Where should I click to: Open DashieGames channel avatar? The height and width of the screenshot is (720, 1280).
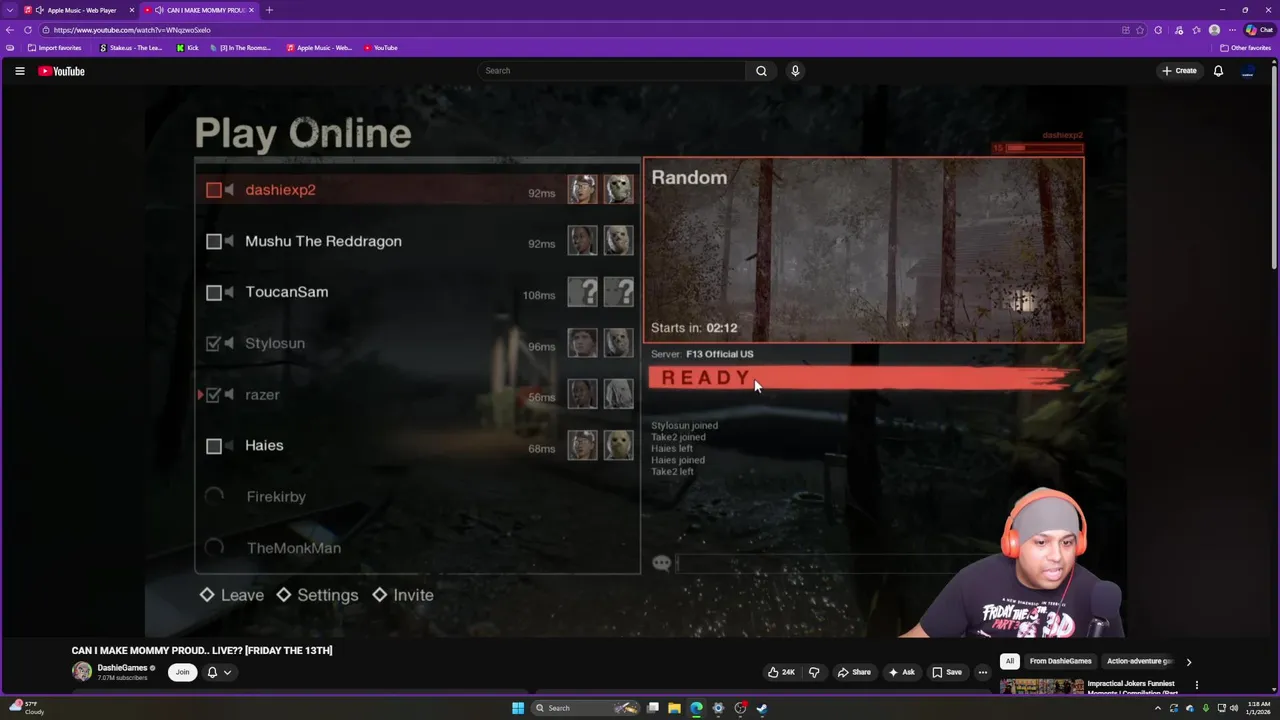(x=82, y=672)
